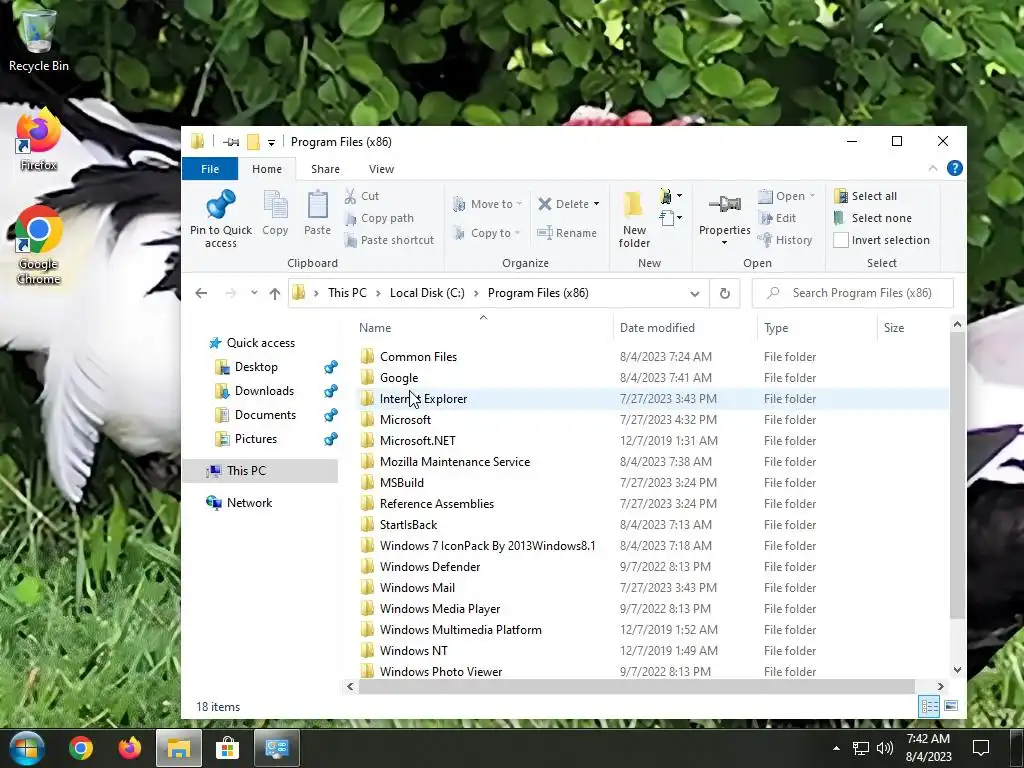Click the Copy ribbon icon

click(275, 205)
